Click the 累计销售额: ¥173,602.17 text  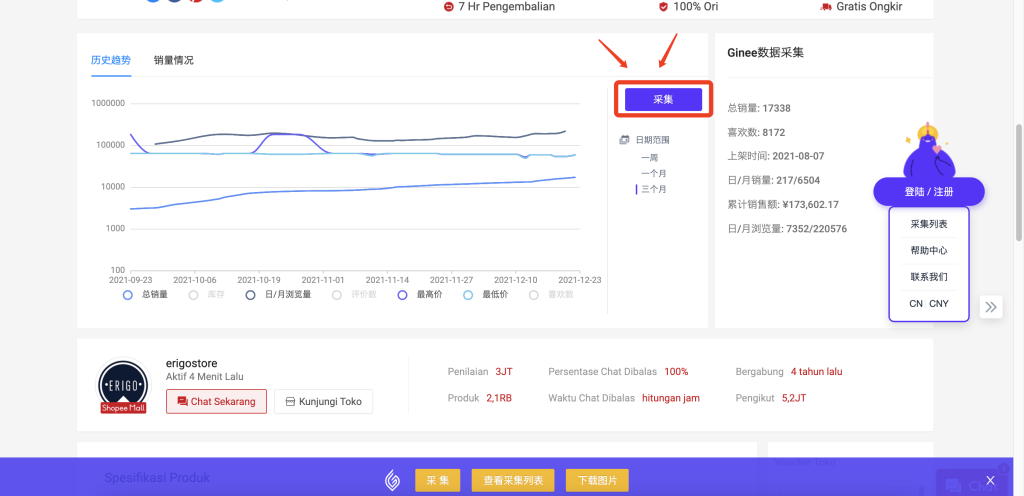click(x=784, y=204)
